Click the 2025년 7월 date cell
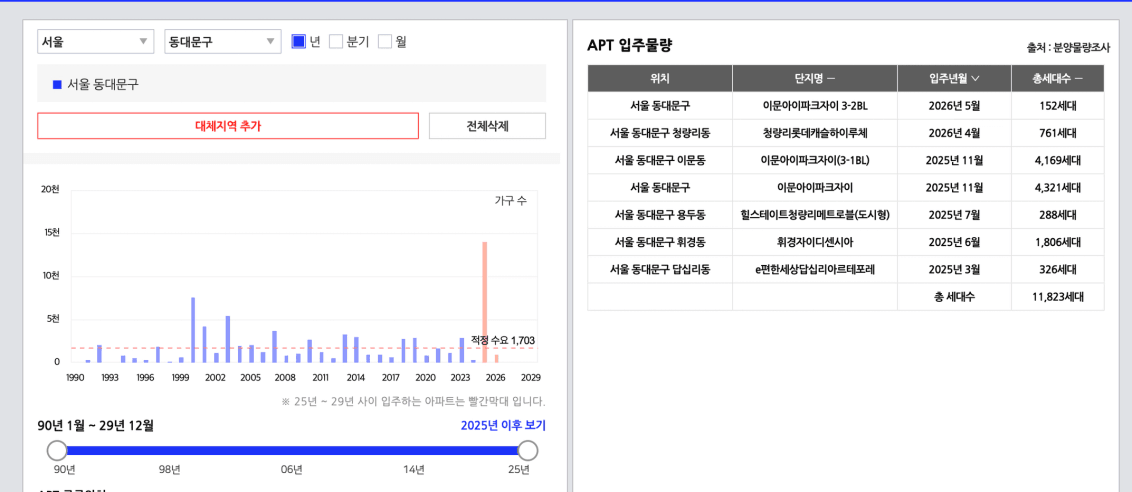Image resolution: width=1132 pixels, height=492 pixels. coord(954,215)
